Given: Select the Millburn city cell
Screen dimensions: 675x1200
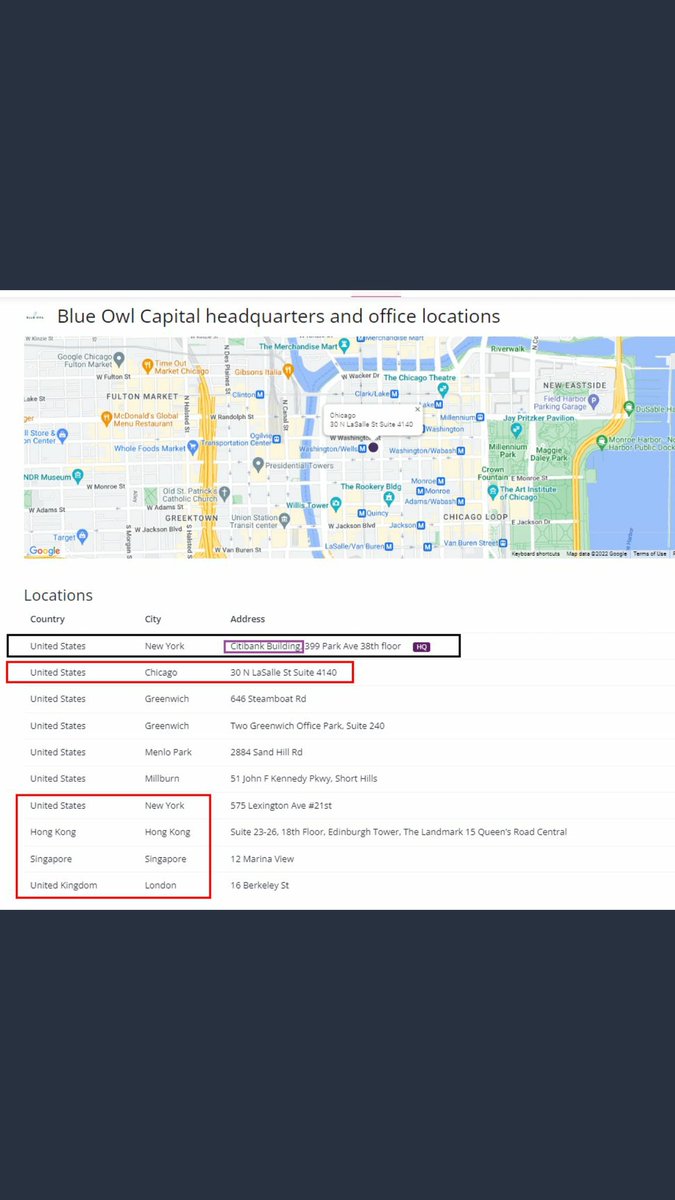Looking at the screenshot, I should point(162,778).
